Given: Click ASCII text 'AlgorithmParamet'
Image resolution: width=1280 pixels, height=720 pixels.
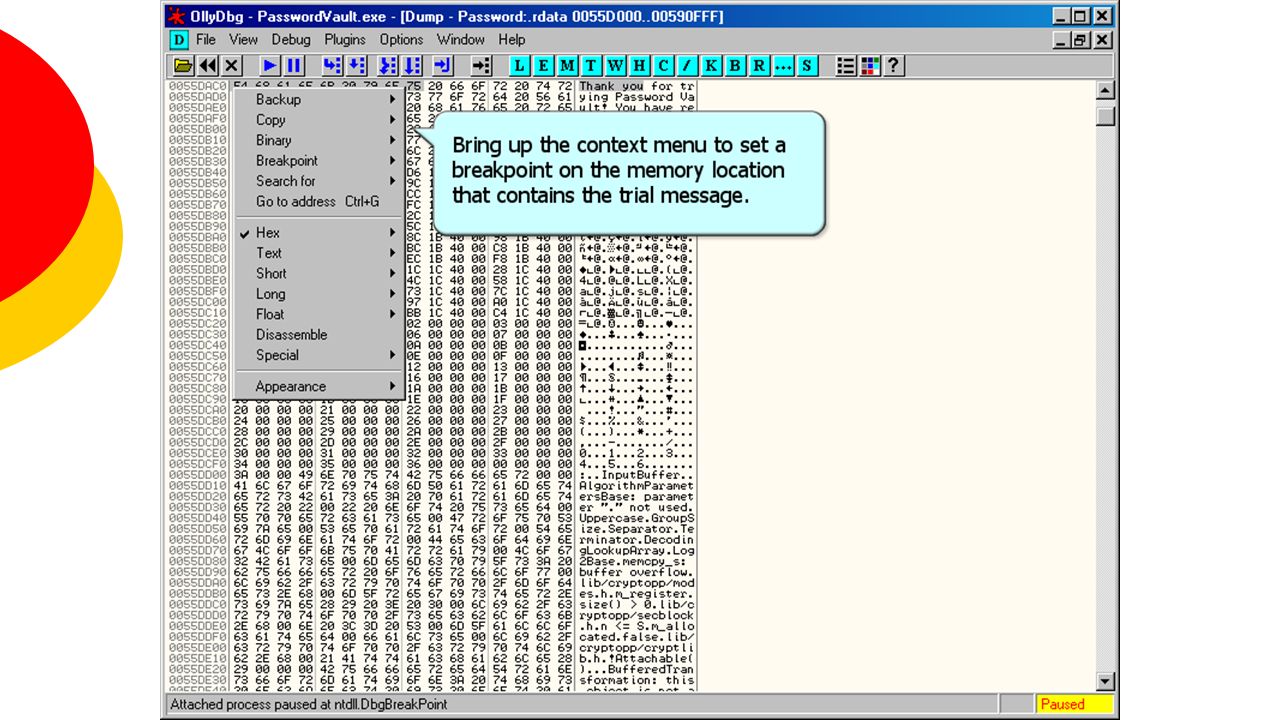Looking at the screenshot, I should [x=636, y=486].
